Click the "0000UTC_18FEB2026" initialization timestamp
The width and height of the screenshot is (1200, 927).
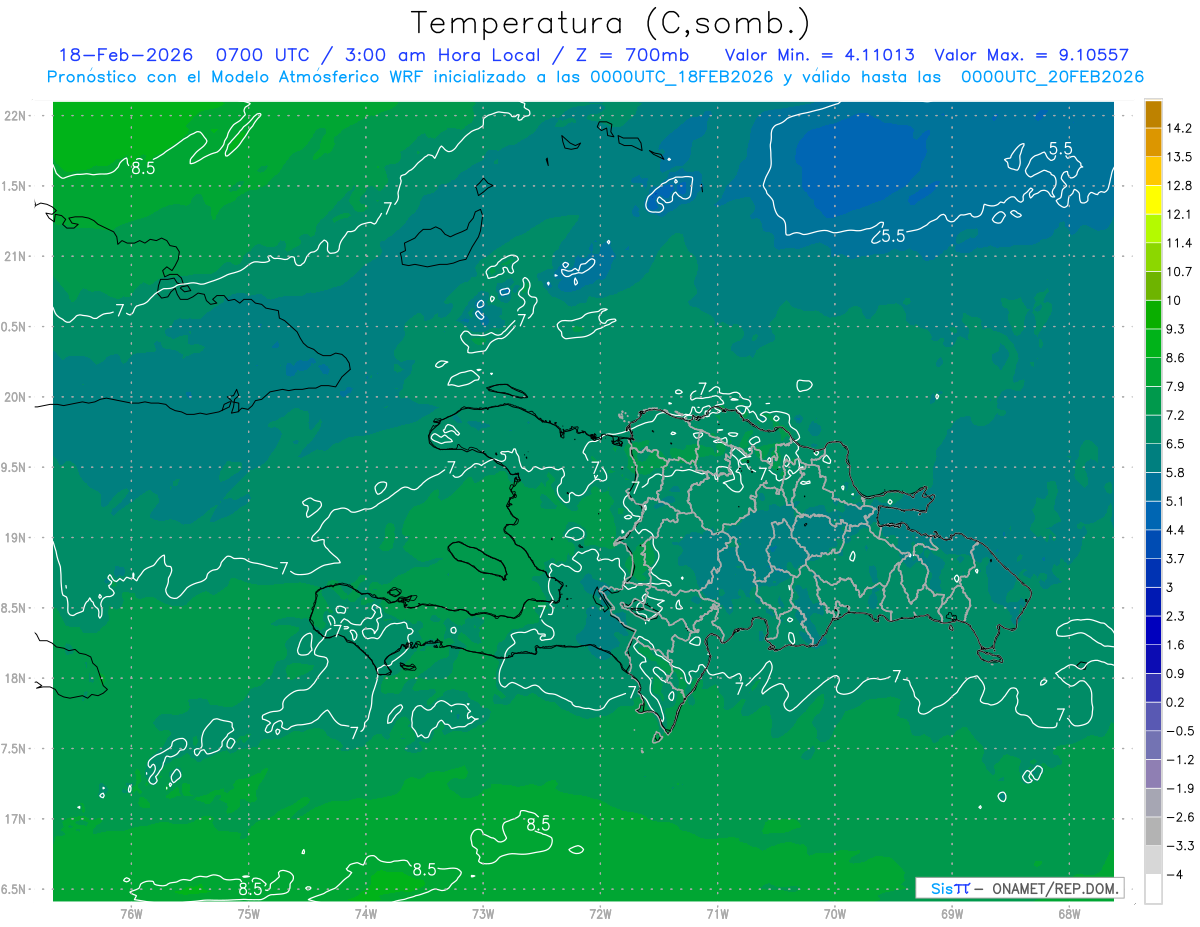pos(682,77)
